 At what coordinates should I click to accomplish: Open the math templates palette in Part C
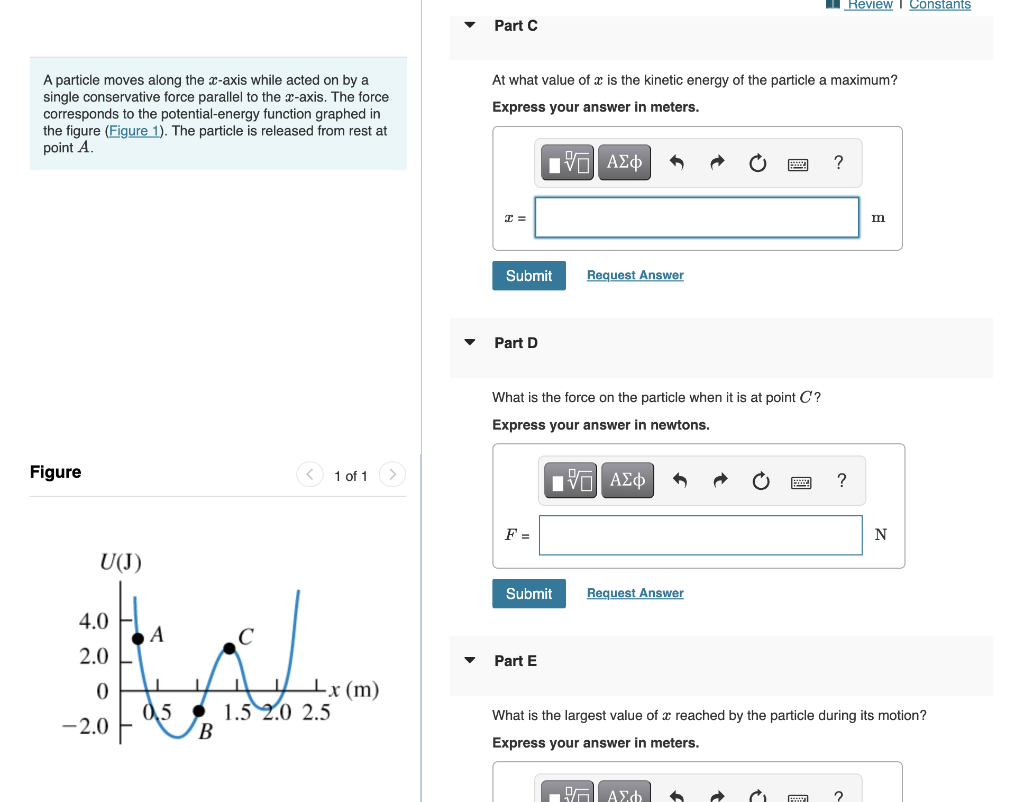pos(566,161)
